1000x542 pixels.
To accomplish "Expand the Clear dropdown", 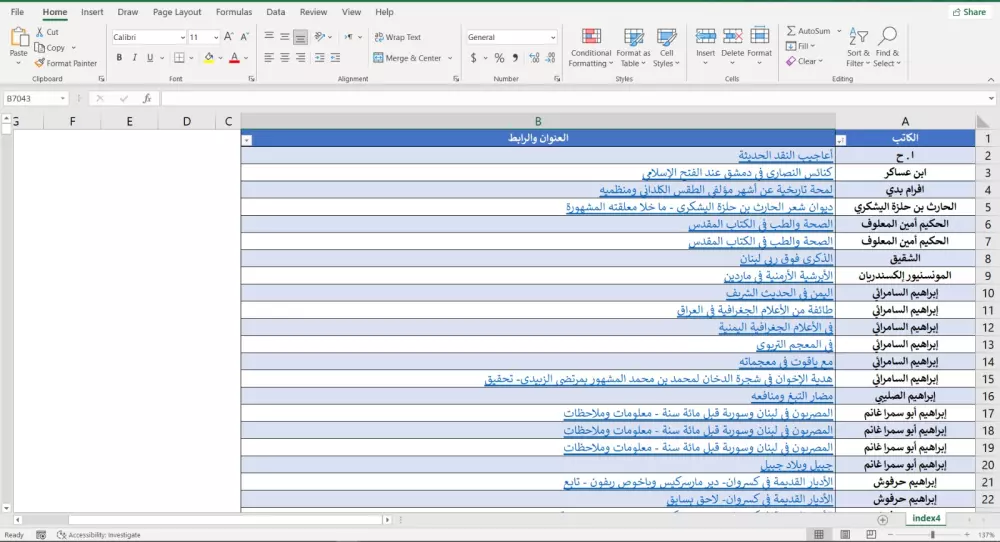I will [820, 61].
